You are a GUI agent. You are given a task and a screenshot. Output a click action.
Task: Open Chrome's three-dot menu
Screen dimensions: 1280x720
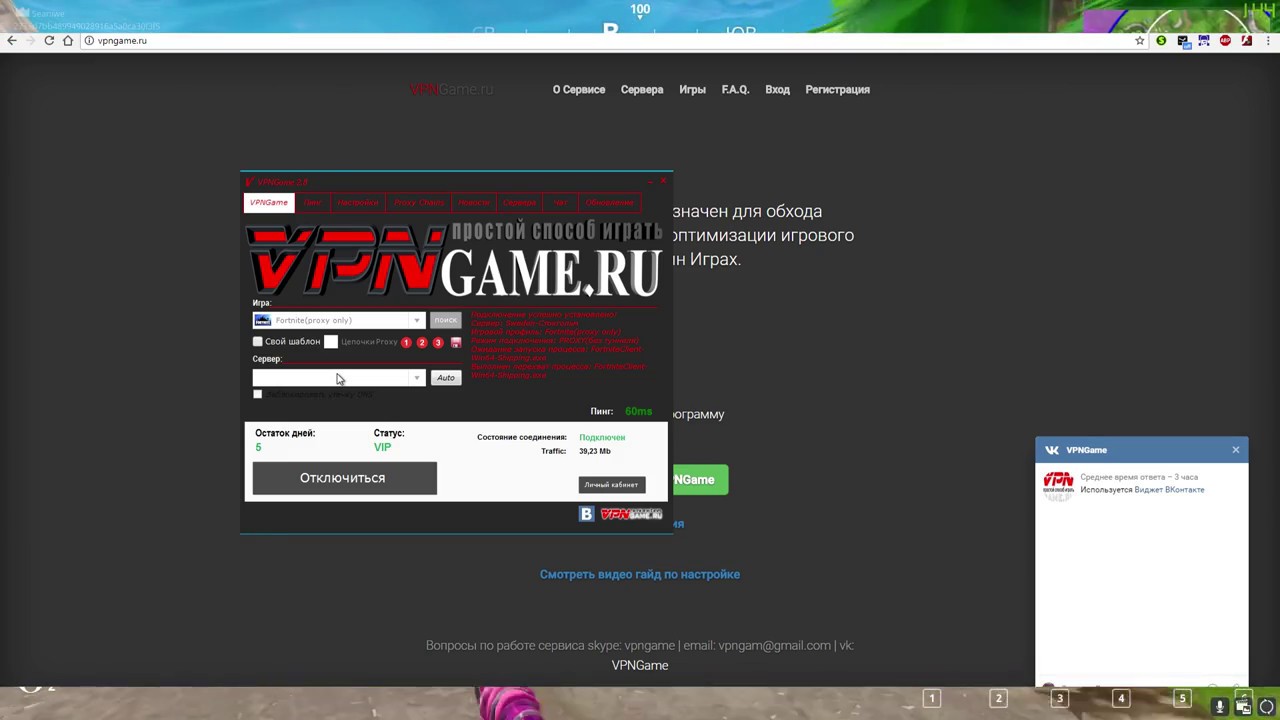pyautogui.click(x=1267, y=41)
